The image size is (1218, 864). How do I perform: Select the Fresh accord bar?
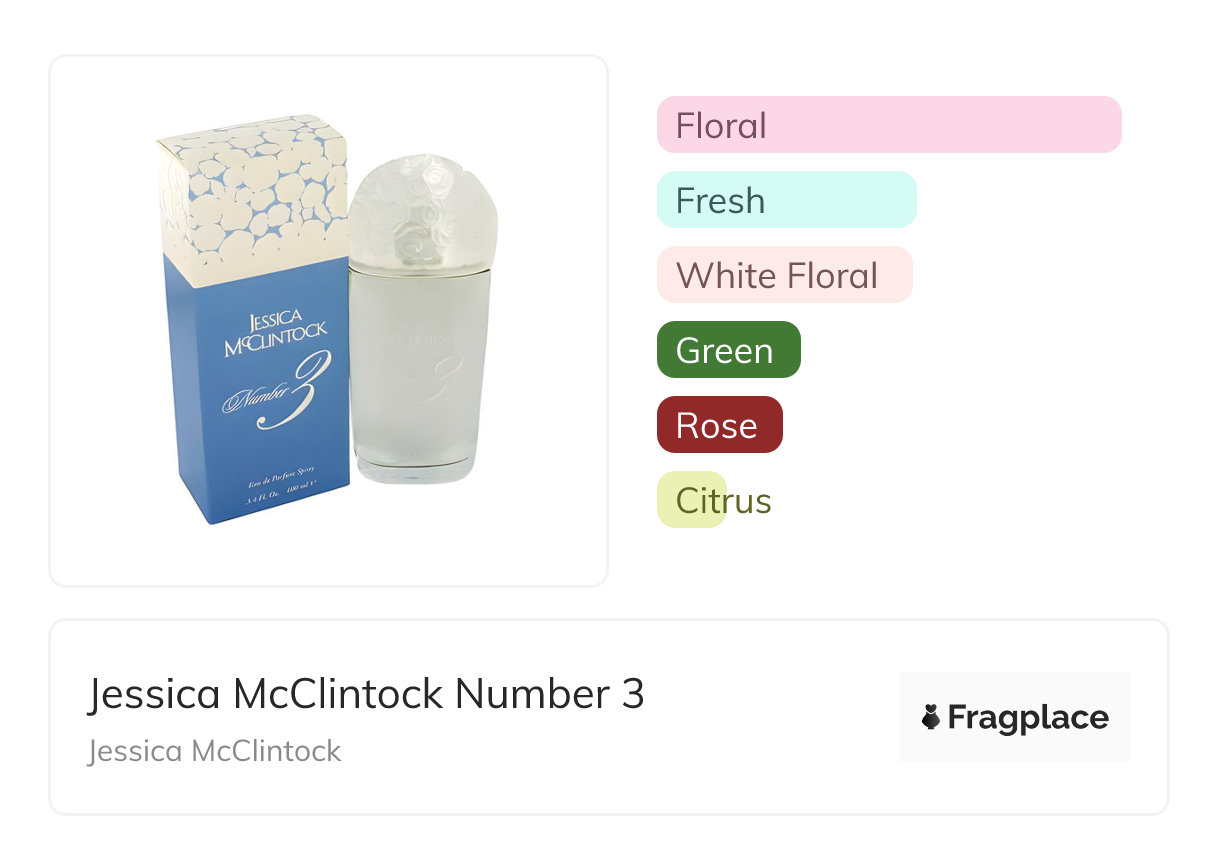point(786,200)
